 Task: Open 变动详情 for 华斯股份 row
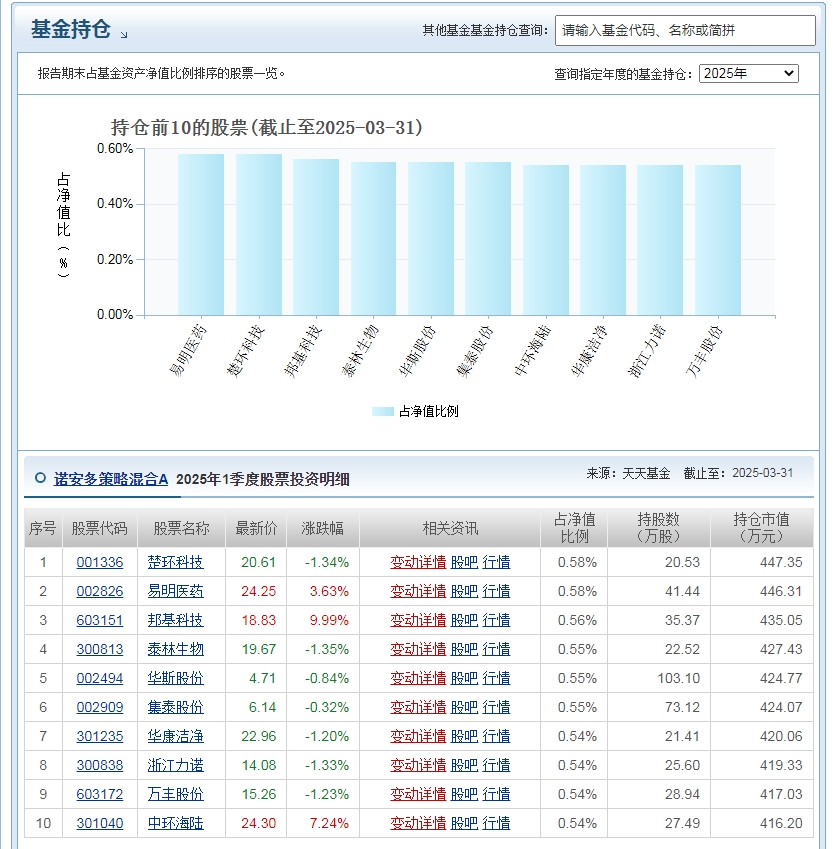point(418,678)
